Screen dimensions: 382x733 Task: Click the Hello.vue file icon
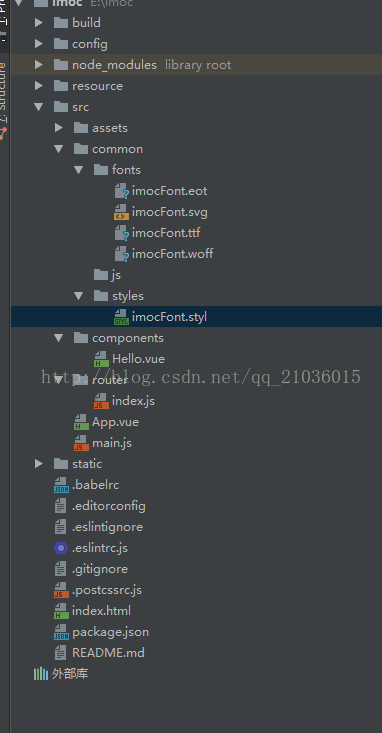coord(101,359)
